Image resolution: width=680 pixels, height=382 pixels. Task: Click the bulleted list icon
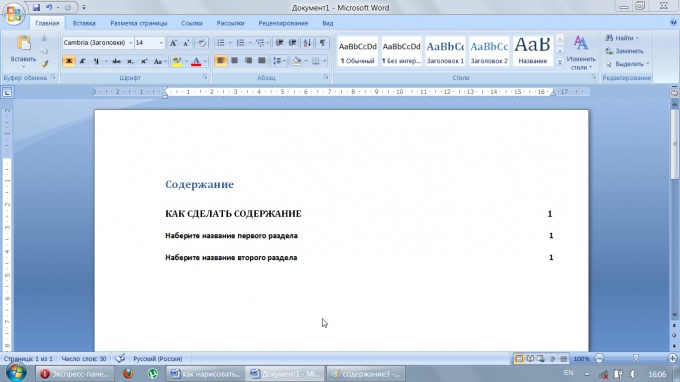[x=221, y=42]
